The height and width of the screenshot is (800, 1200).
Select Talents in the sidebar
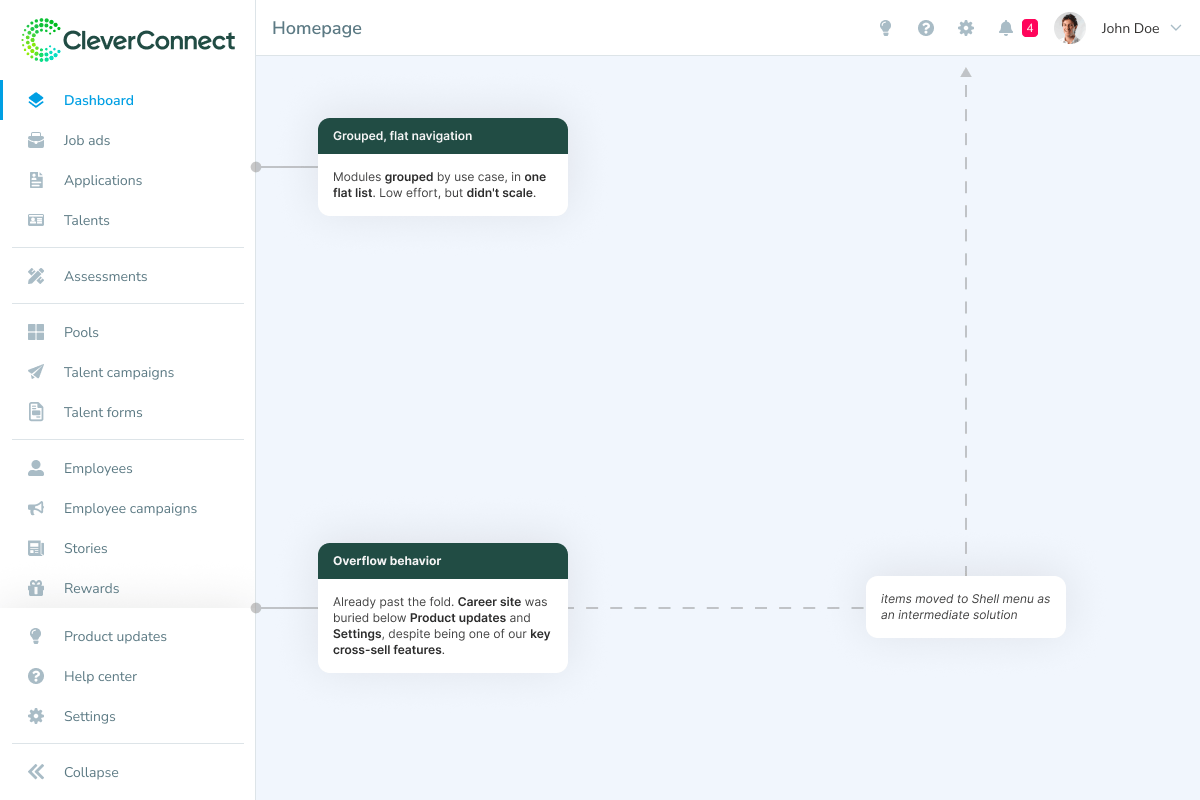(128, 220)
